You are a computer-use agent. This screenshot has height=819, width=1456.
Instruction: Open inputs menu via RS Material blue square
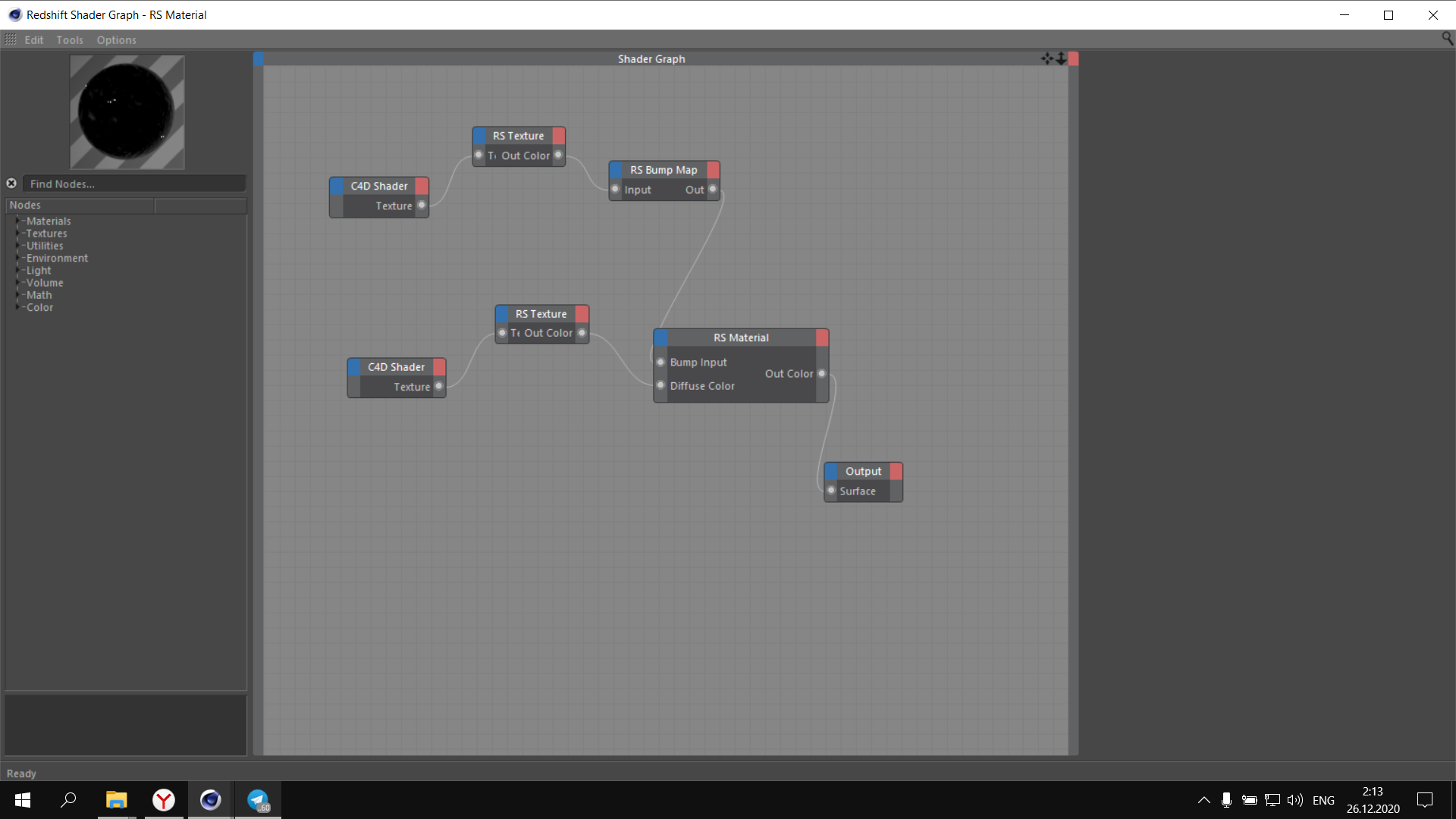(661, 337)
